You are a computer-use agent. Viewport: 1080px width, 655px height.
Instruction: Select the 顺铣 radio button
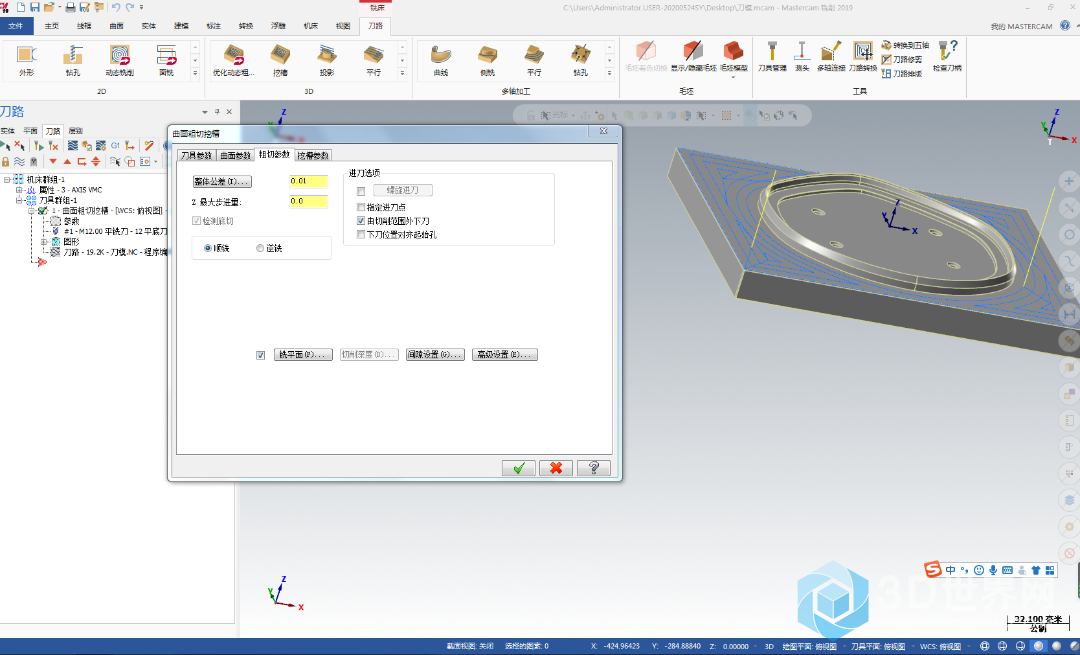(207, 248)
